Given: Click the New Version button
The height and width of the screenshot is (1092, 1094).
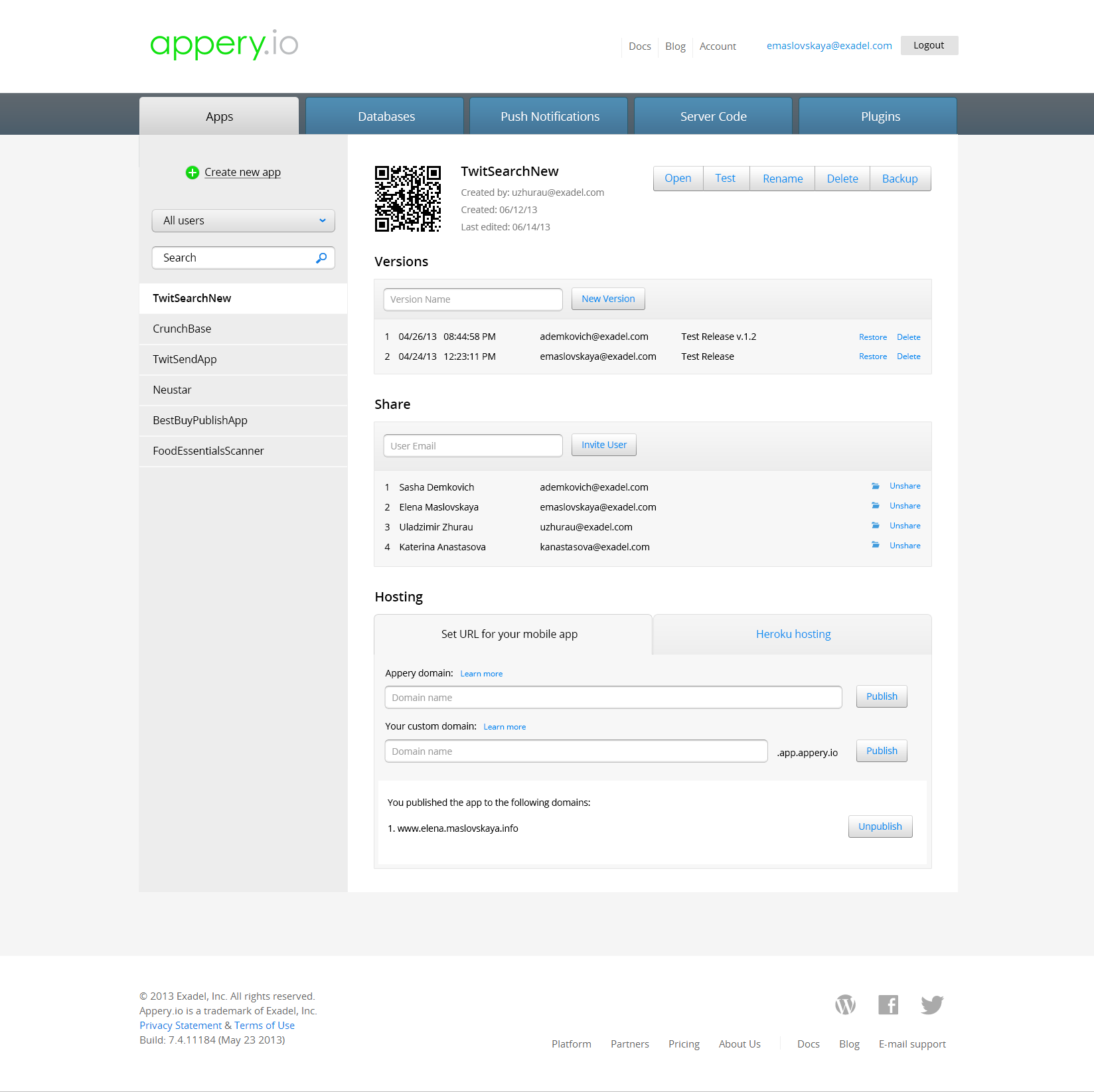Looking at the screenshot, I should click(x=608, y=299).
